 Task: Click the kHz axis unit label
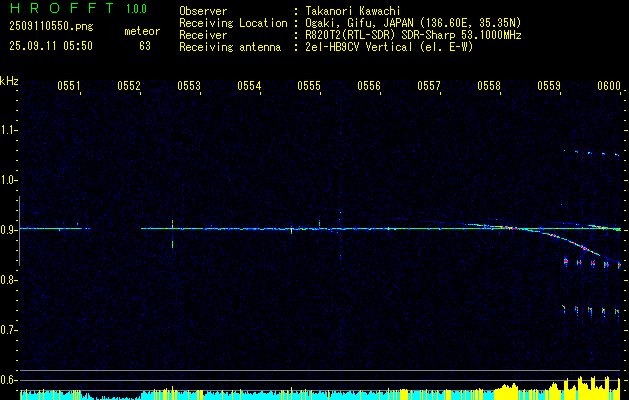tap(9, 81)
